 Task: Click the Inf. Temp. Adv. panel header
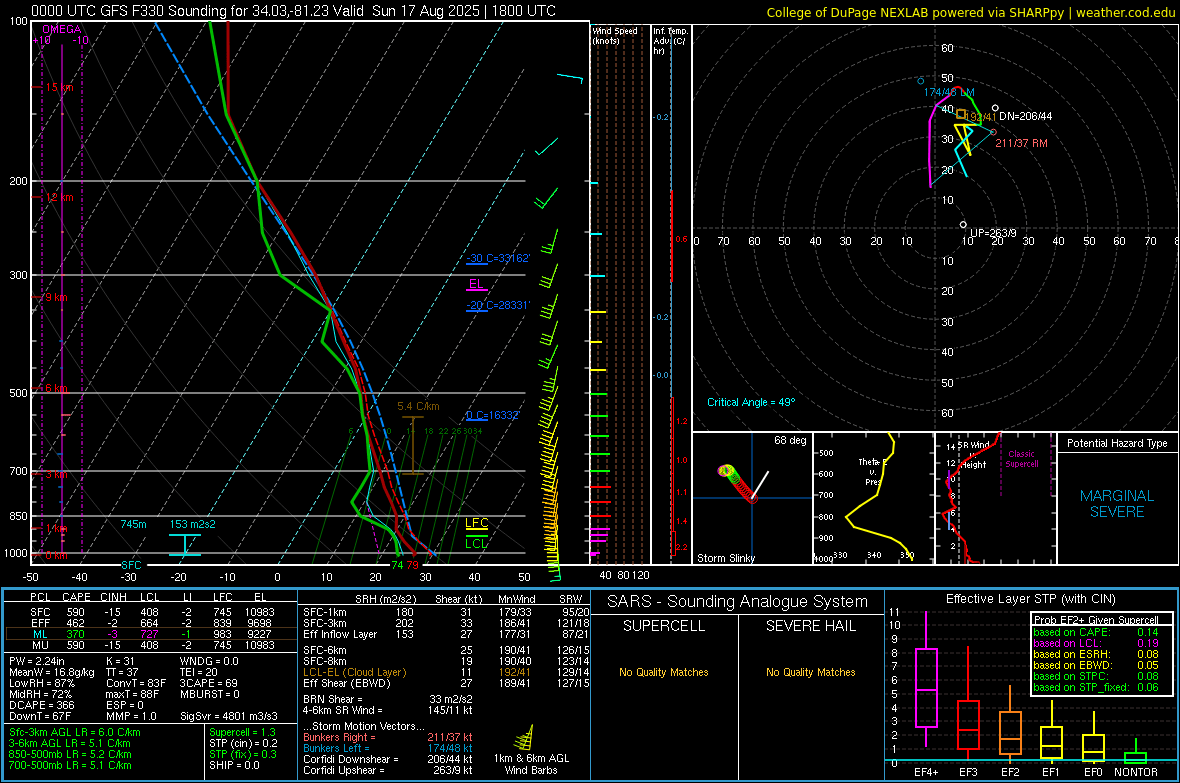(x=670, y=41)
